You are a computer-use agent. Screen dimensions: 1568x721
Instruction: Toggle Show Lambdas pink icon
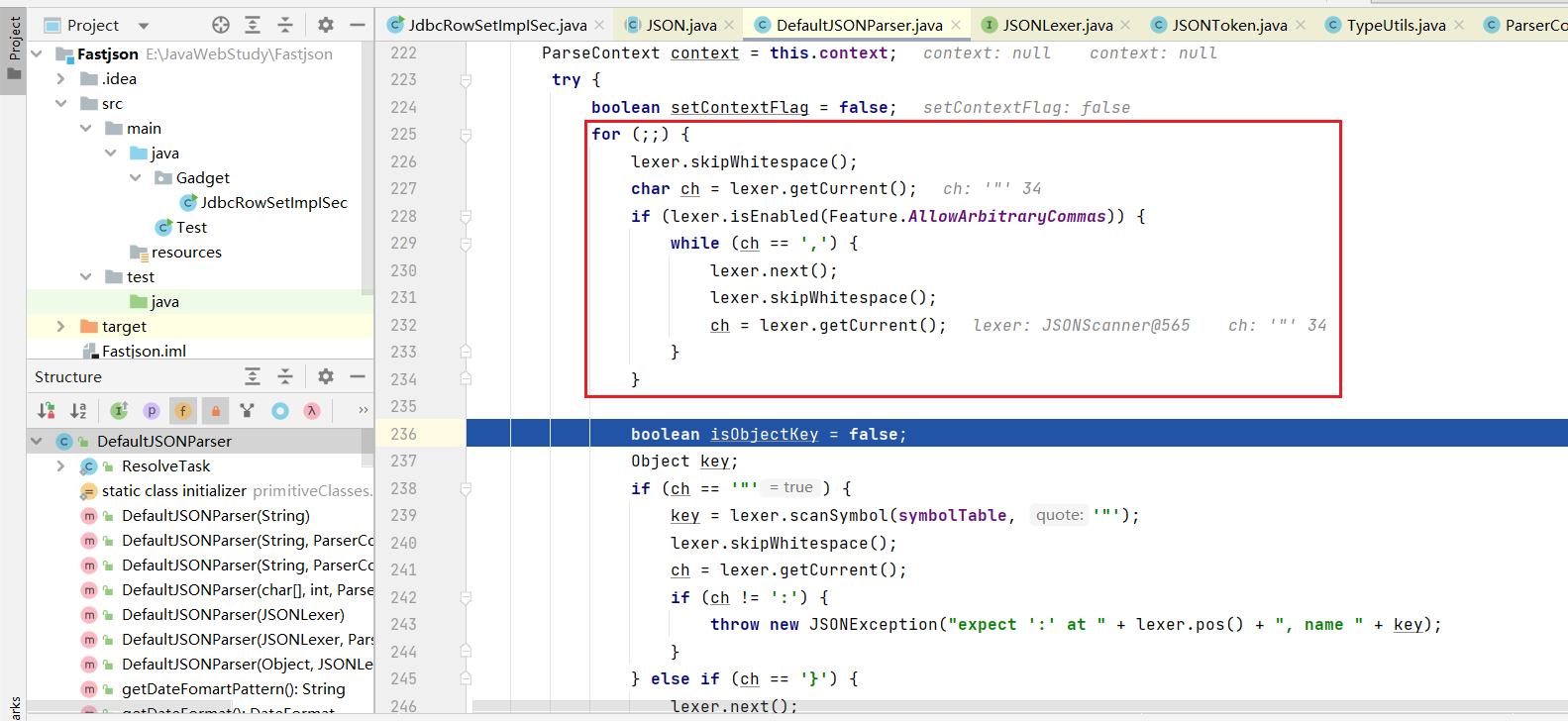(x=312, y=410)
